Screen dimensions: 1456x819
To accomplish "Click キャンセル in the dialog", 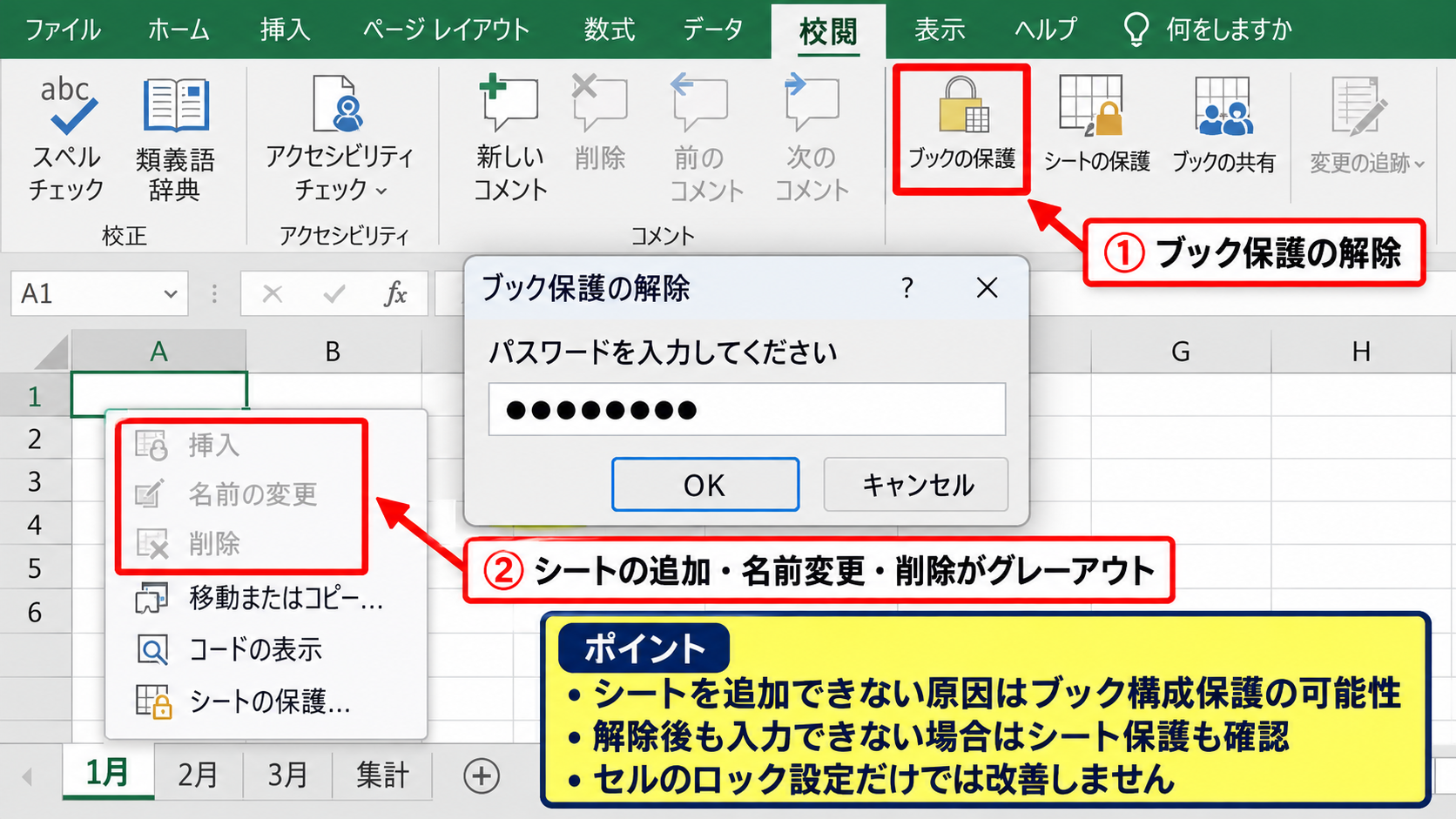I will pos(916,485).
